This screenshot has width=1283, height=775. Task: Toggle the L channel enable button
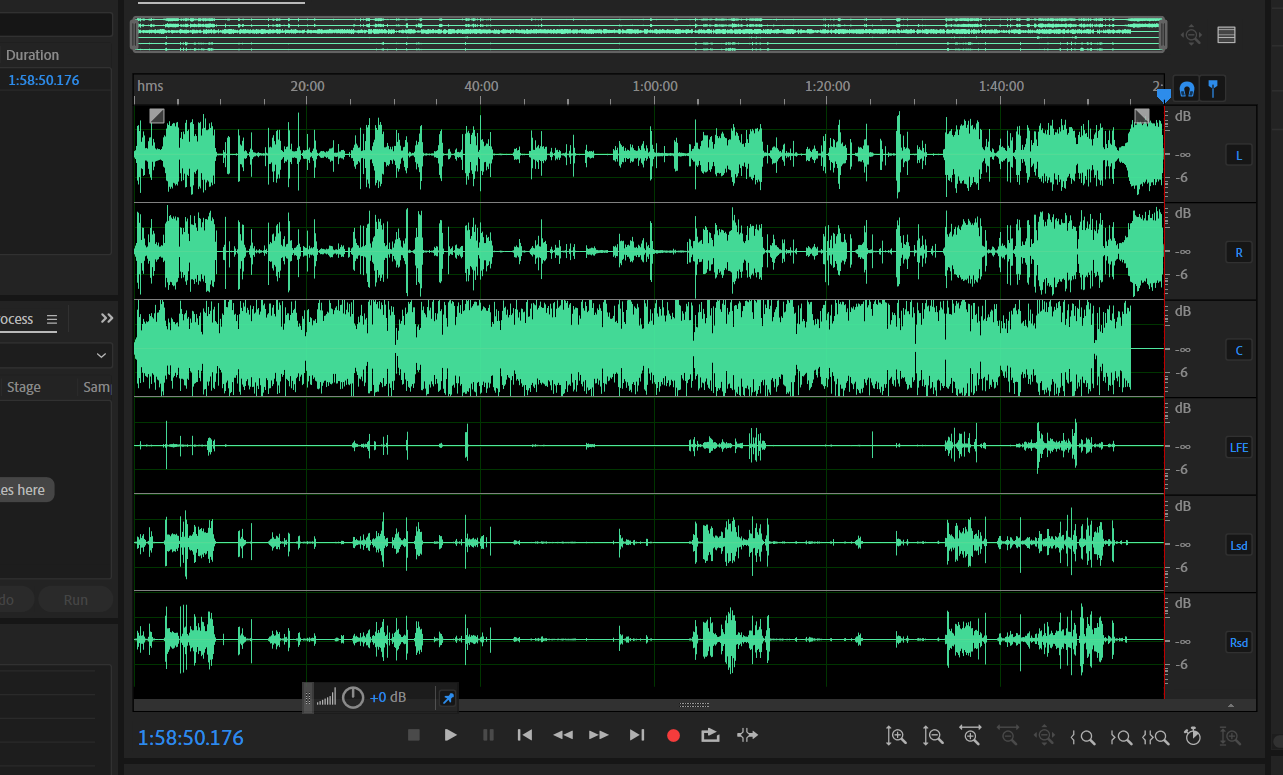pyautogui.click(x=1239, y=155)
